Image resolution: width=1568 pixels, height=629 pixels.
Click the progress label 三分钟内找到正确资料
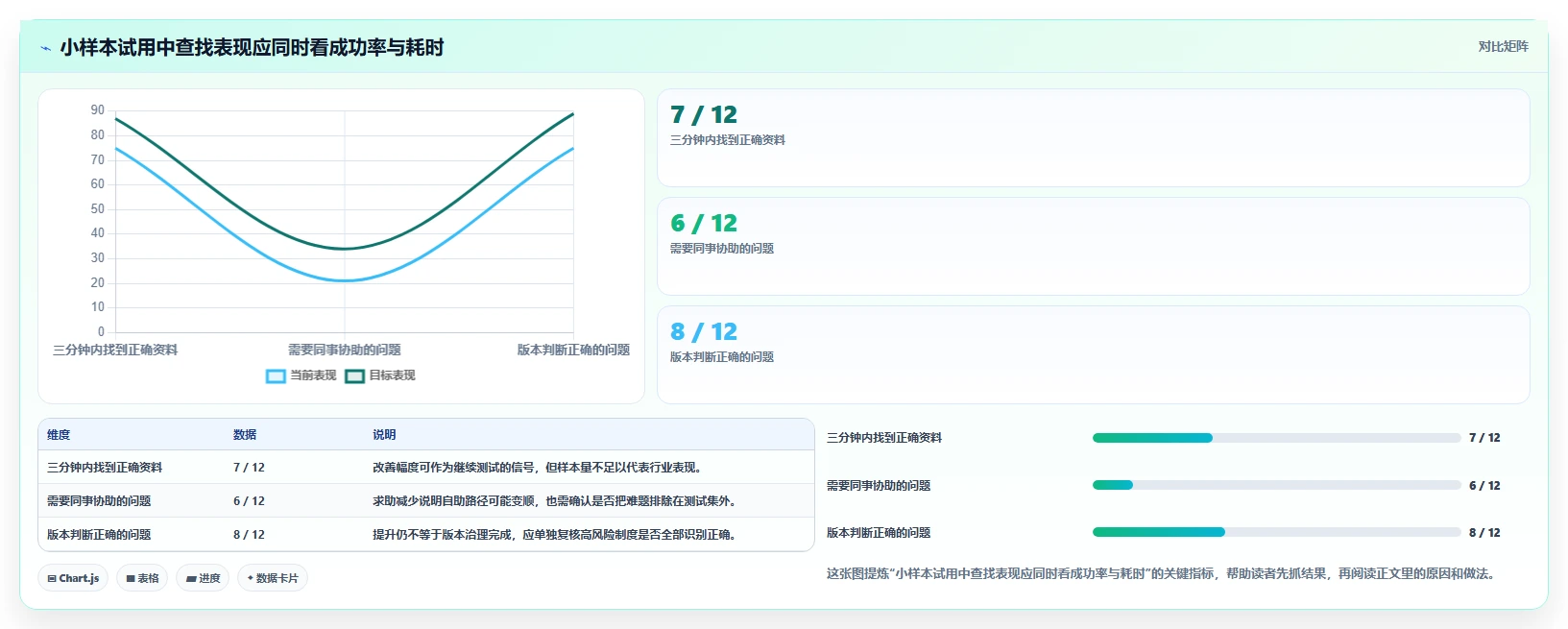tap(884, 438)
